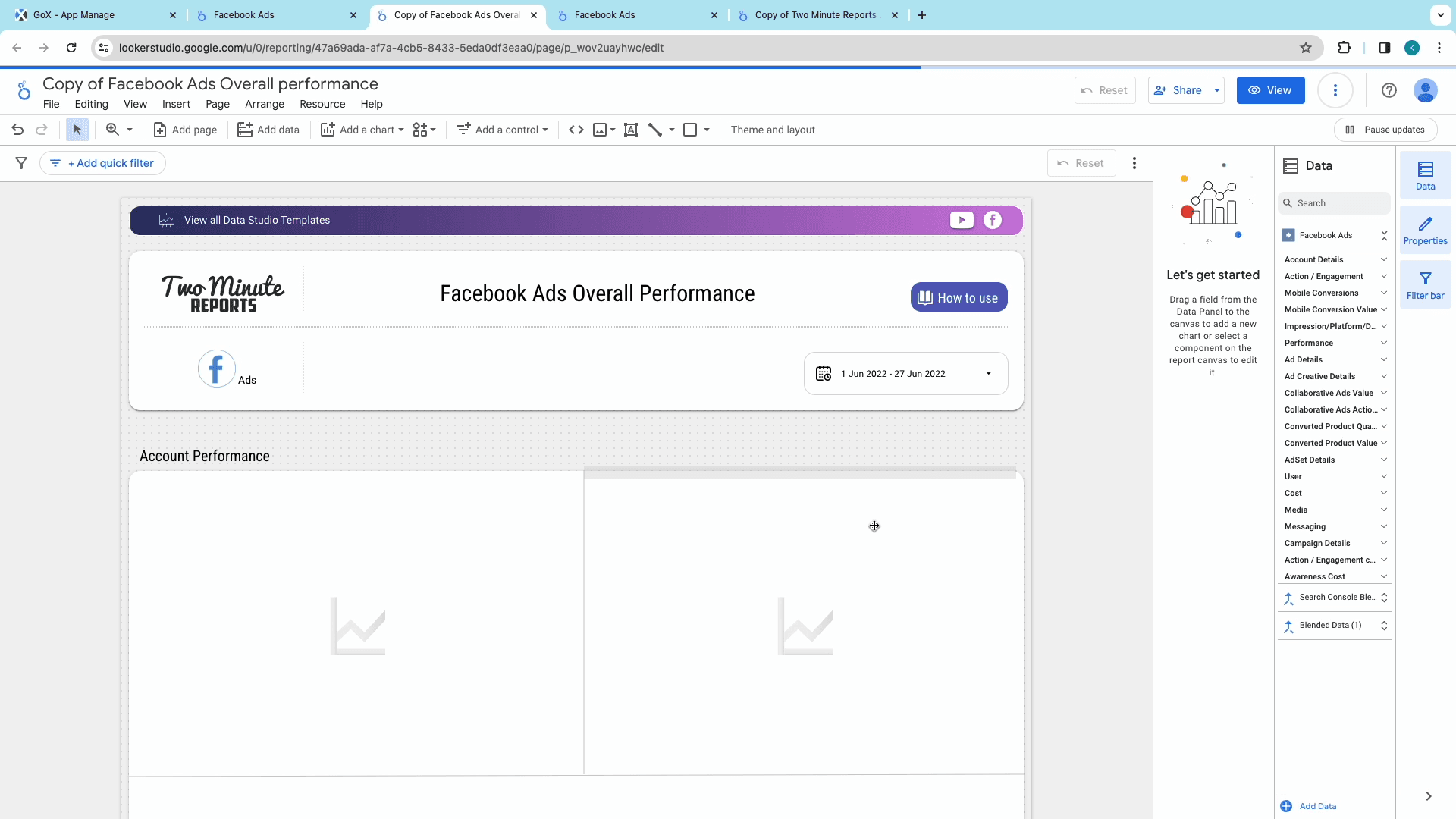Click the blue View button
This screenshot has width=1456, height=819.
click(1270, 90)
